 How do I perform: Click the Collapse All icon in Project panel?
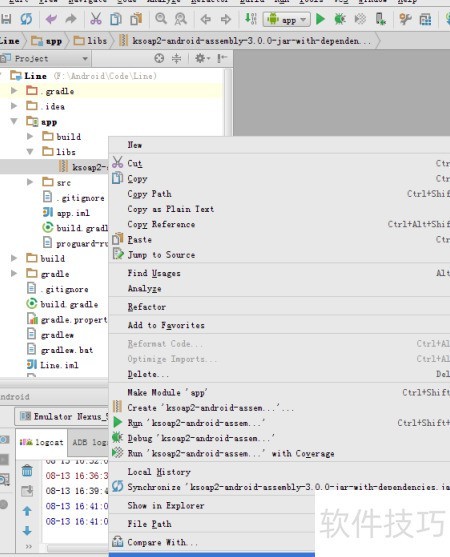[x=177, y=58]
